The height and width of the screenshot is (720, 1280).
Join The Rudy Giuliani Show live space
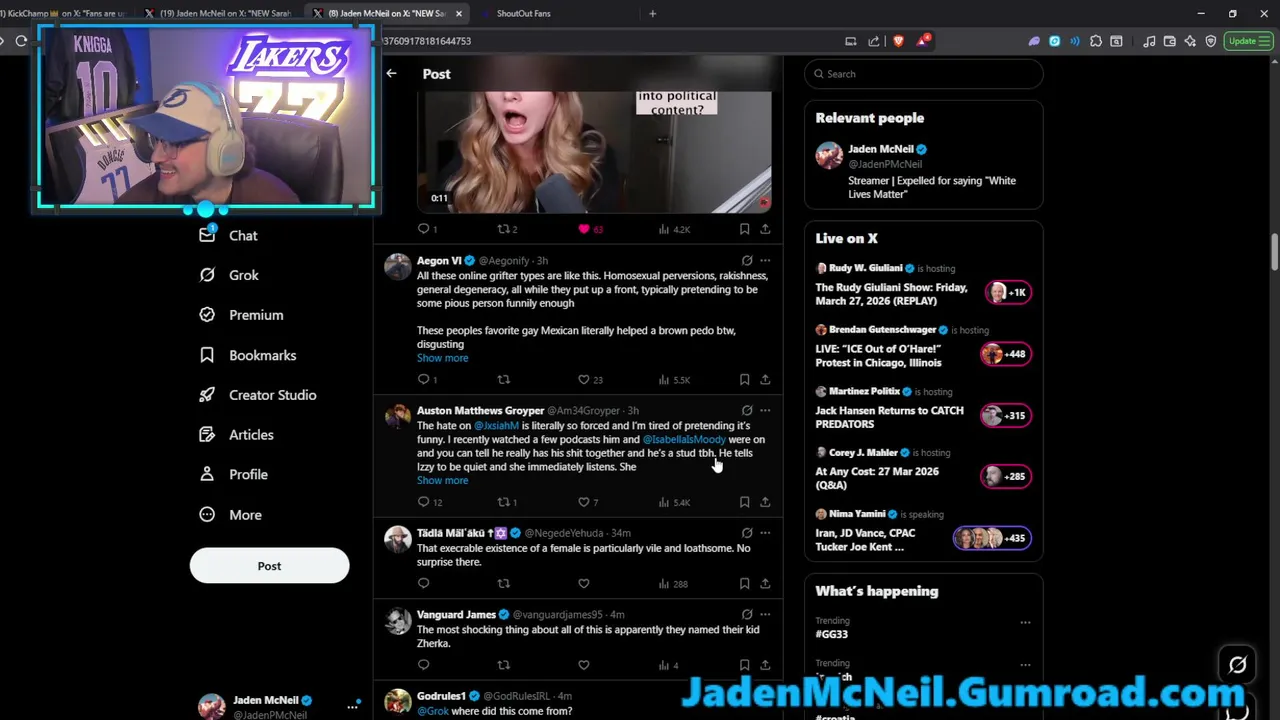(x=923, y=287)
